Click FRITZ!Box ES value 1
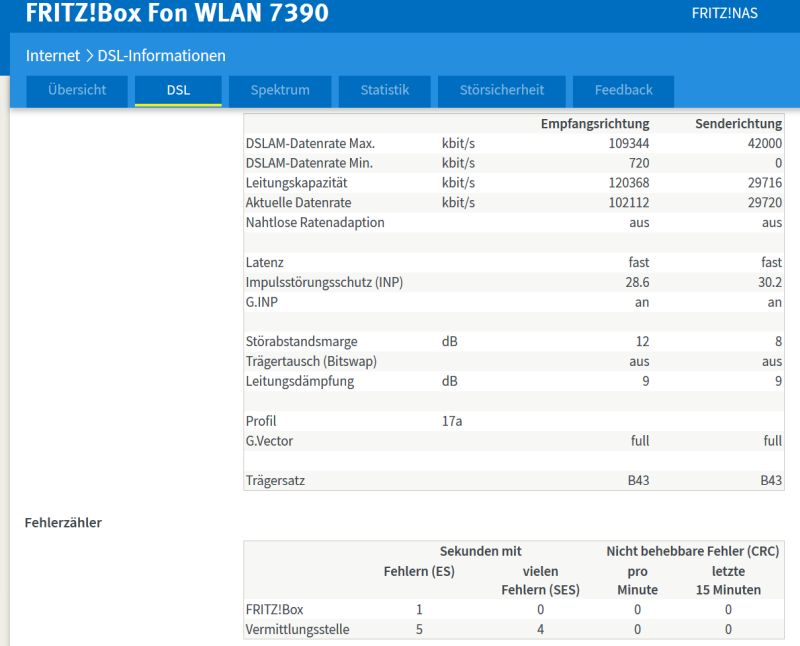This screenshot has height=646, width=800. [x=419, y=610]
